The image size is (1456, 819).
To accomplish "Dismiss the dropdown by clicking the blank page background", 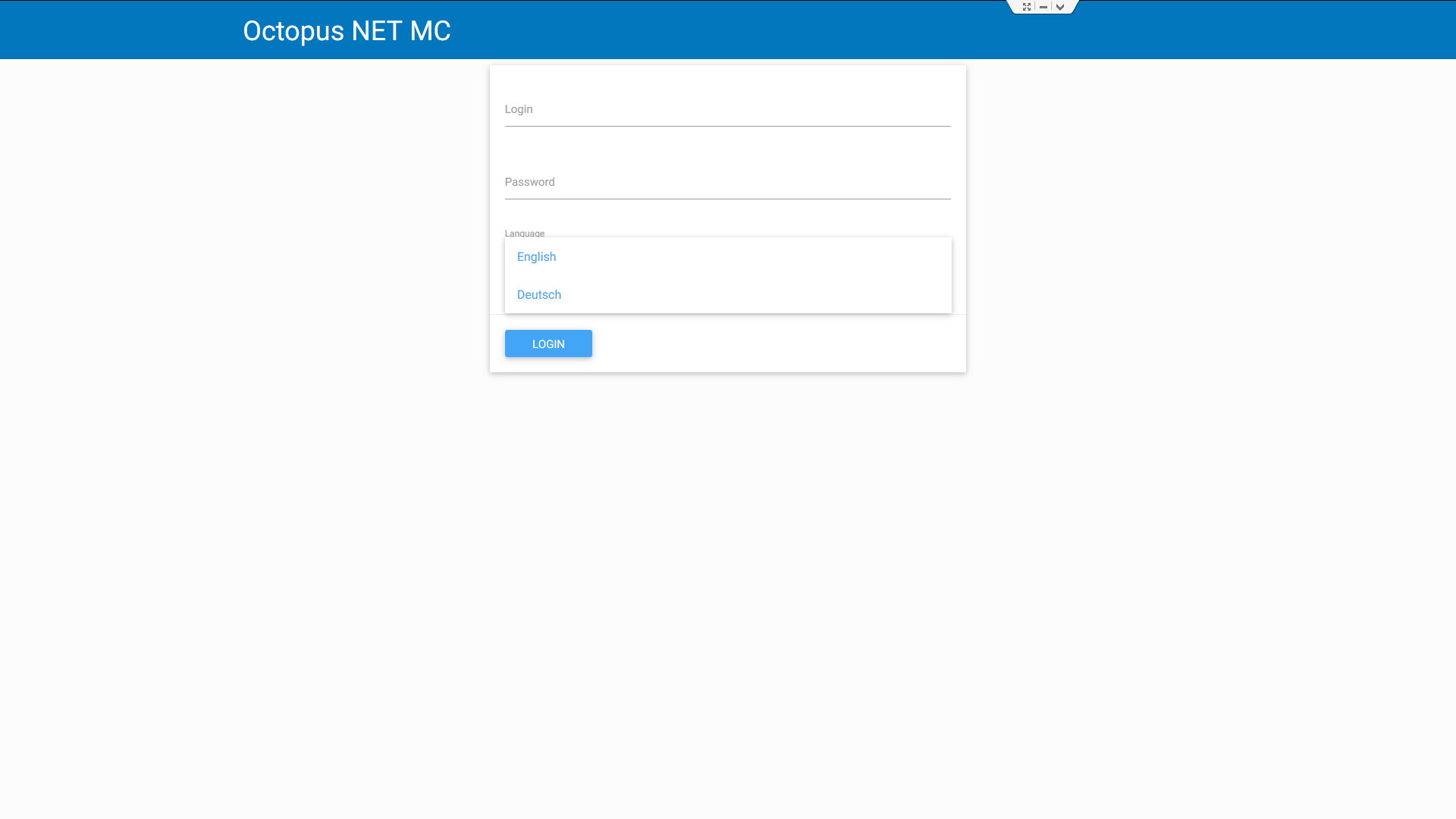I will (728, 591).
